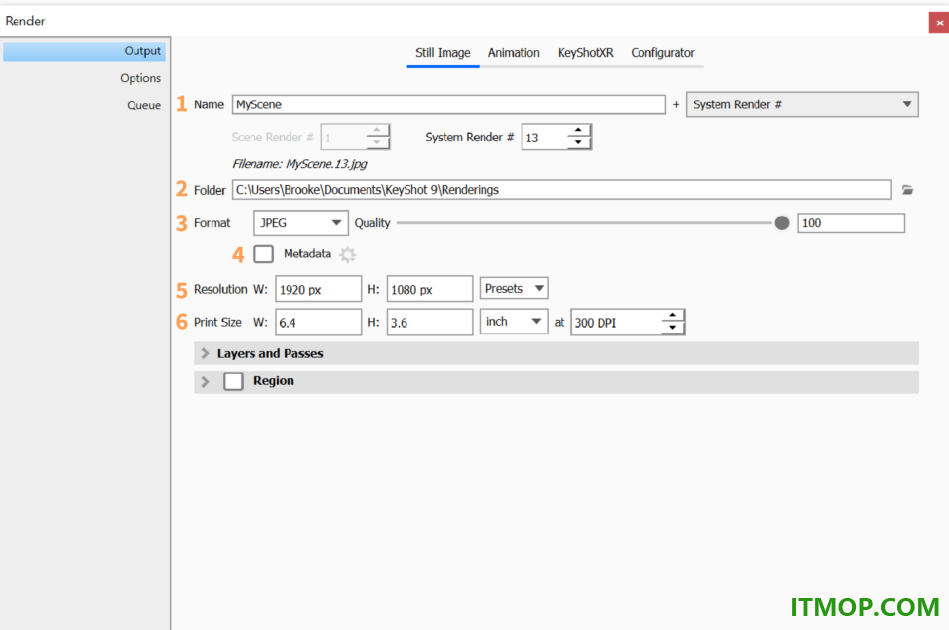Enable the Metadata checkbox

tap(263, 254)
